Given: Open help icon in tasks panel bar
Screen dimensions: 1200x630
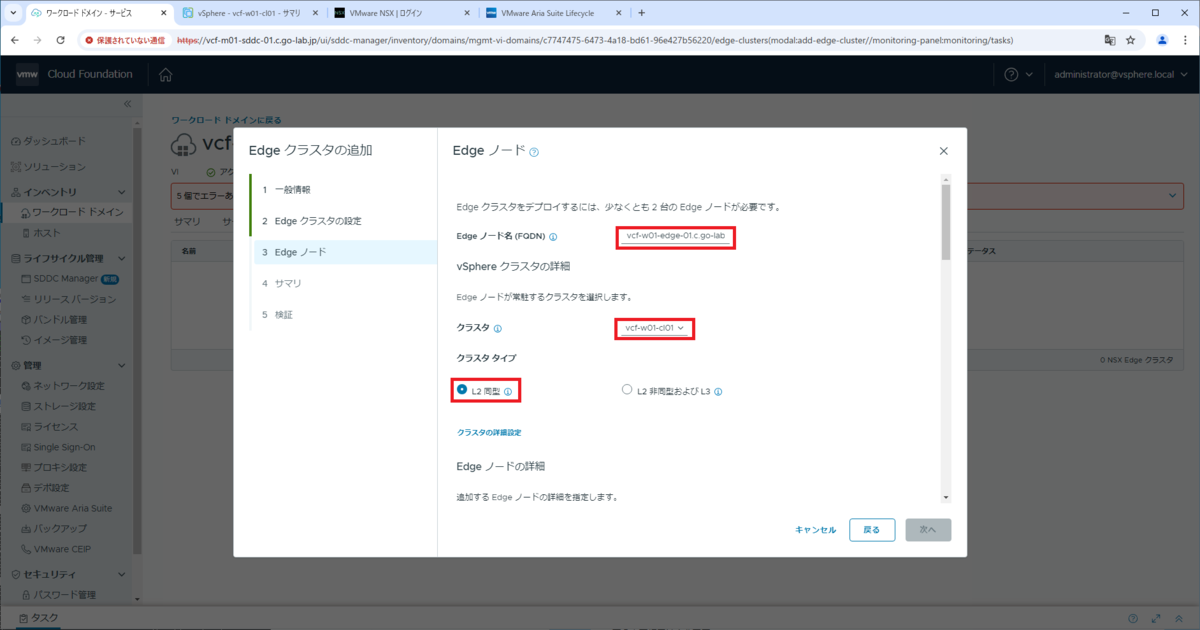Looking at the screenshot, I should (x=1133, y=619).
